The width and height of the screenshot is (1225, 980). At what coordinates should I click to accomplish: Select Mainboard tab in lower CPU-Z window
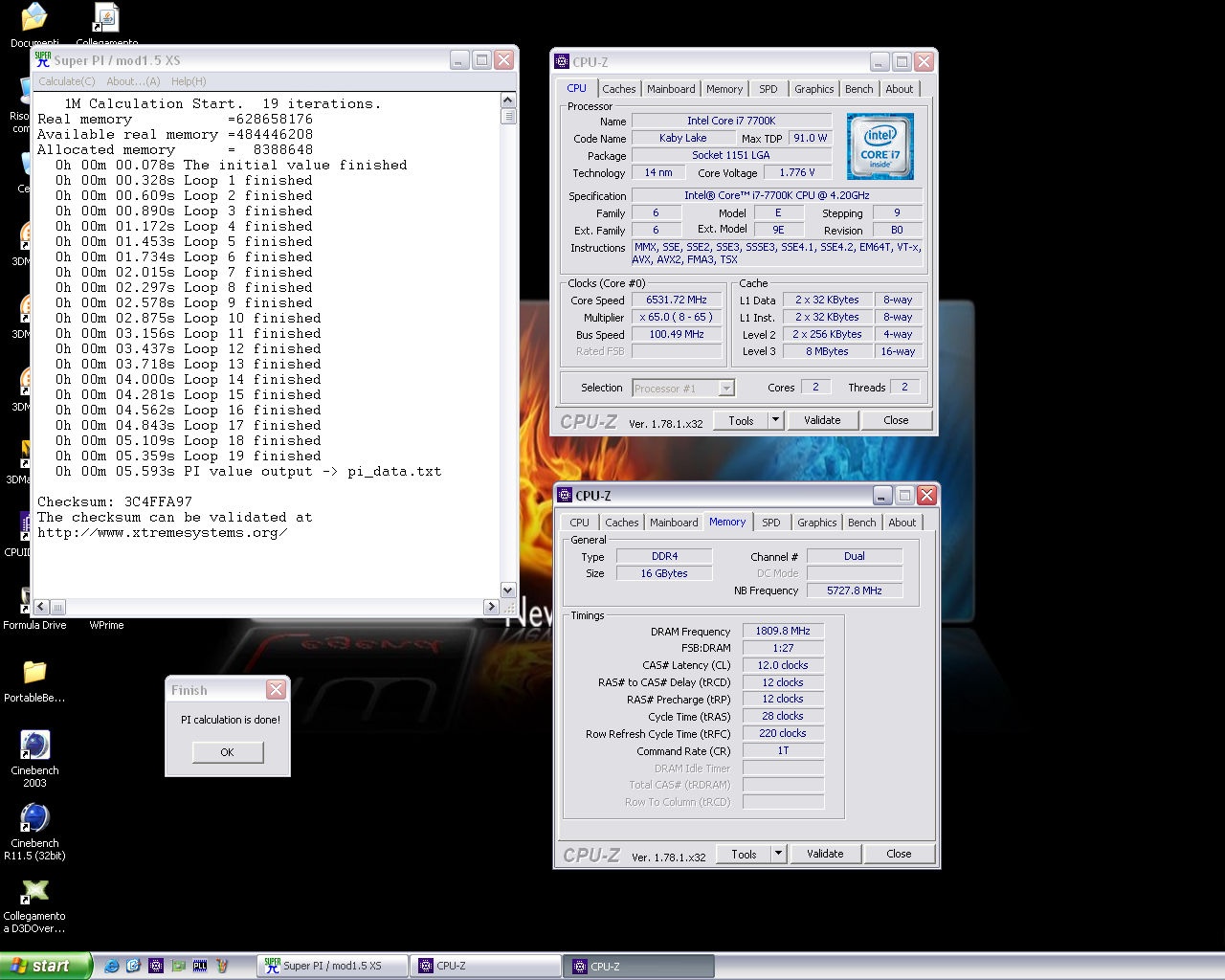coord(674,523)
